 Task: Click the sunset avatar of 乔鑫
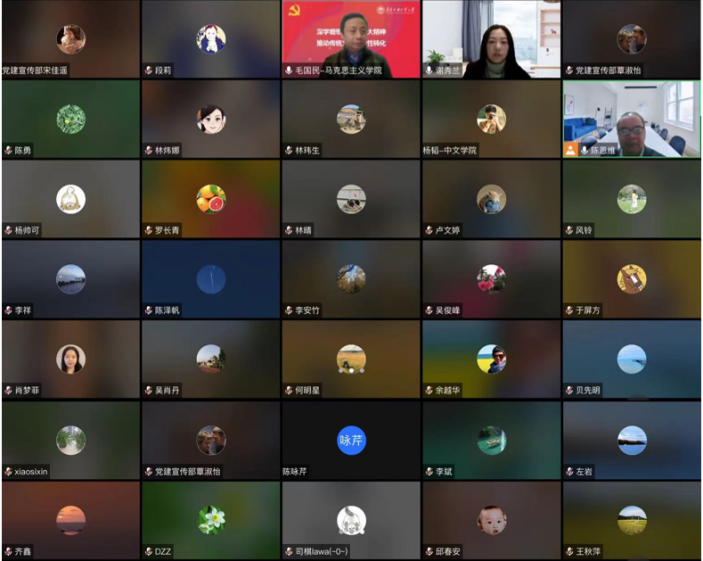(71, 520)
